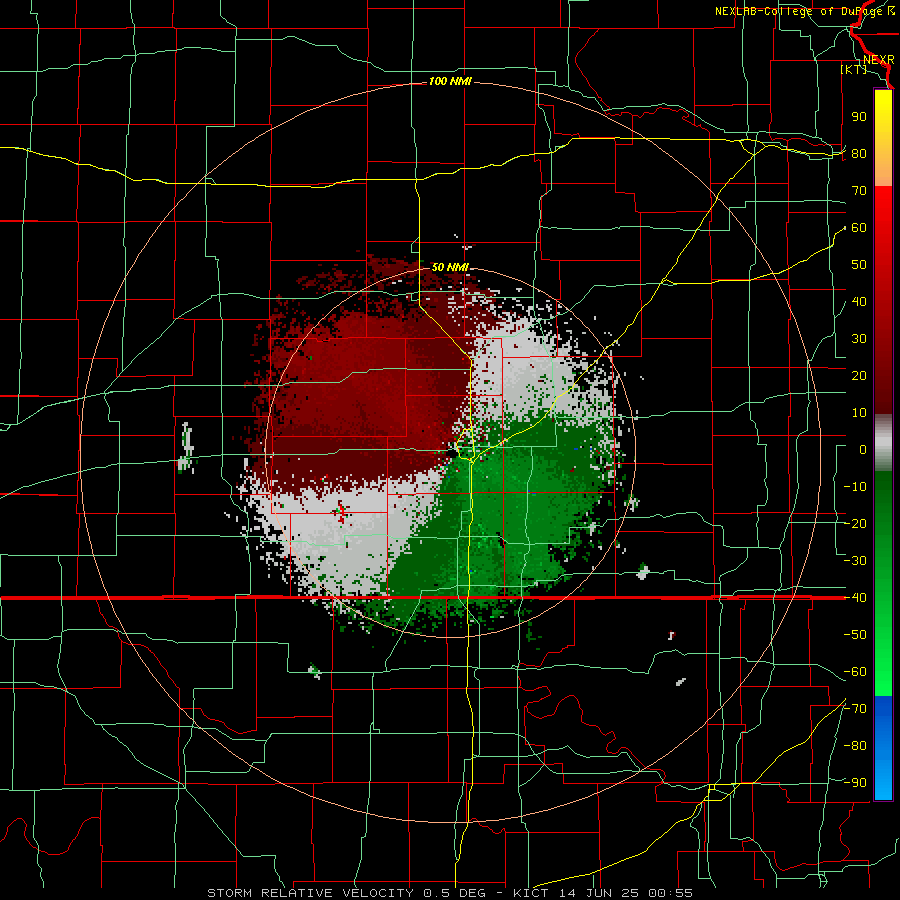Click the -90 value on velocity scale
The width and height of the screenshot is (900, 900).
pos(855,783)
